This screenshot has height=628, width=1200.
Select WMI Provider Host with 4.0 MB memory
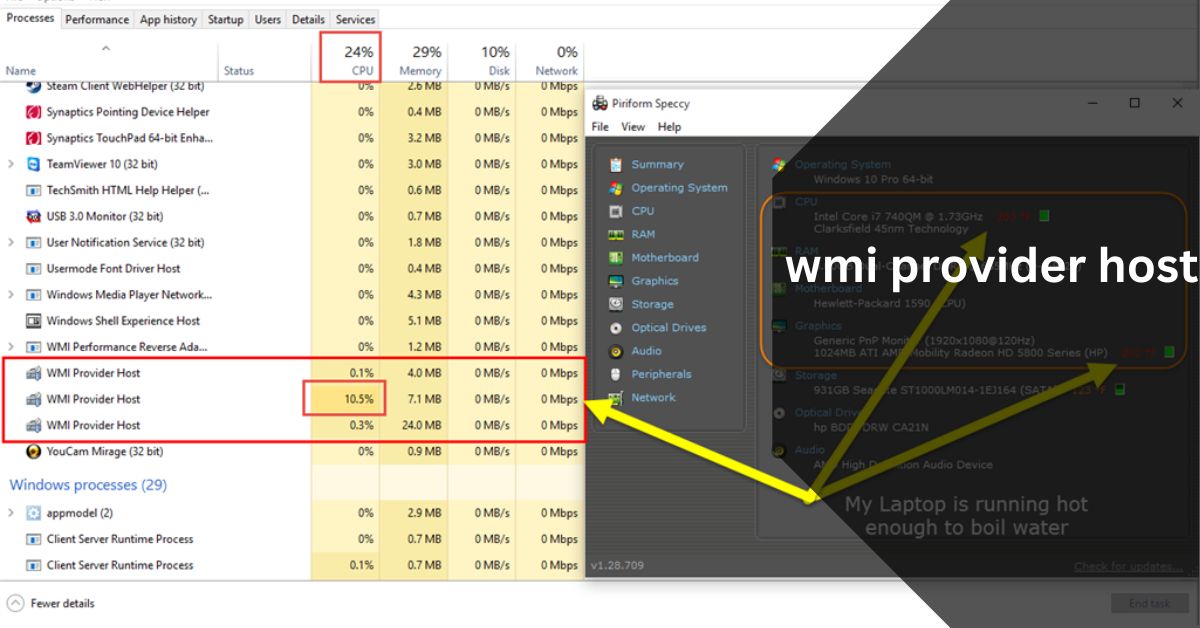(x=292, y=373)
